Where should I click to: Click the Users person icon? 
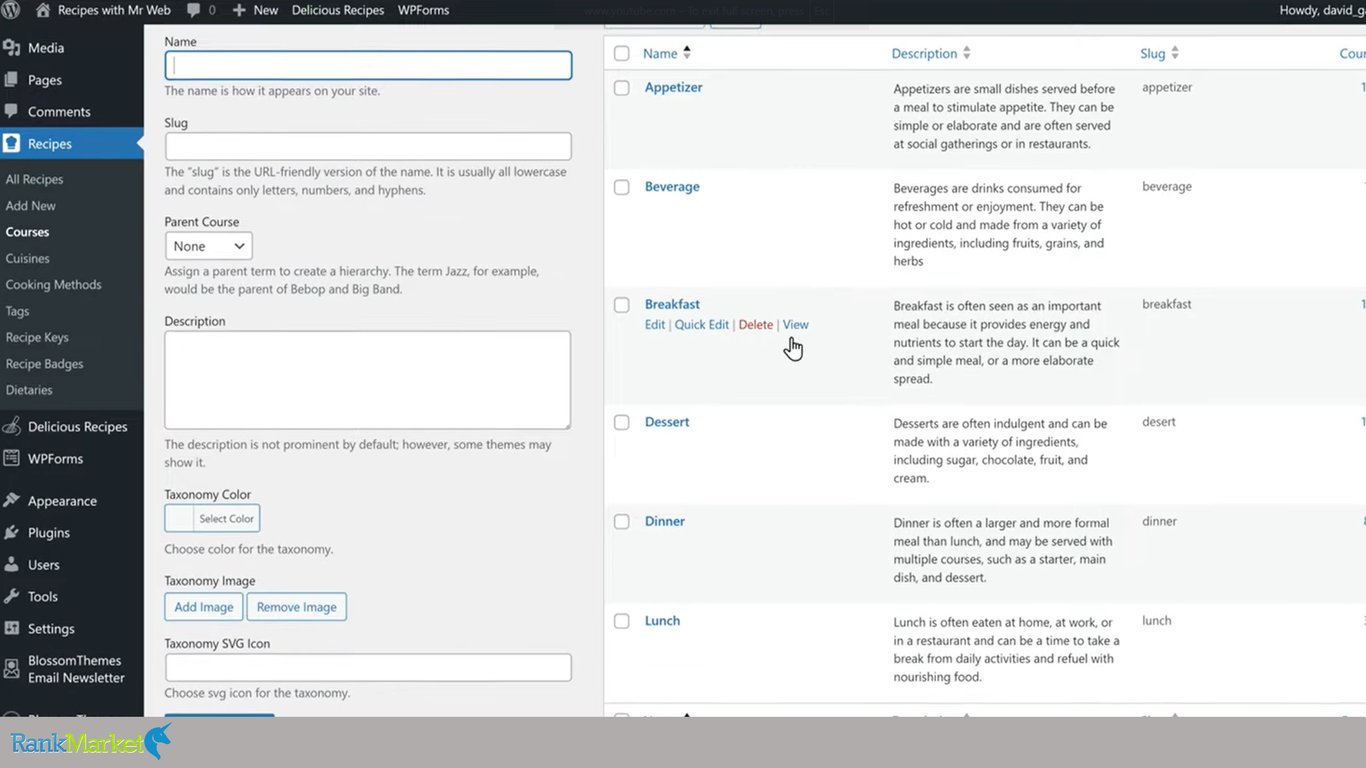11,564
